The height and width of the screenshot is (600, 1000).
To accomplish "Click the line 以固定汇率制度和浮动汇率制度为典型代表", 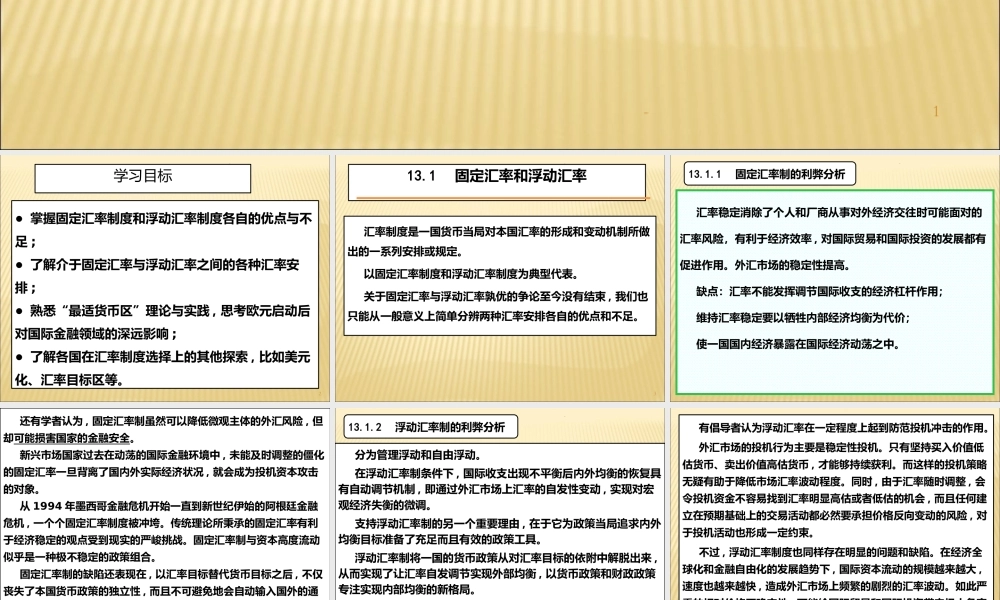I will (471, 274).
